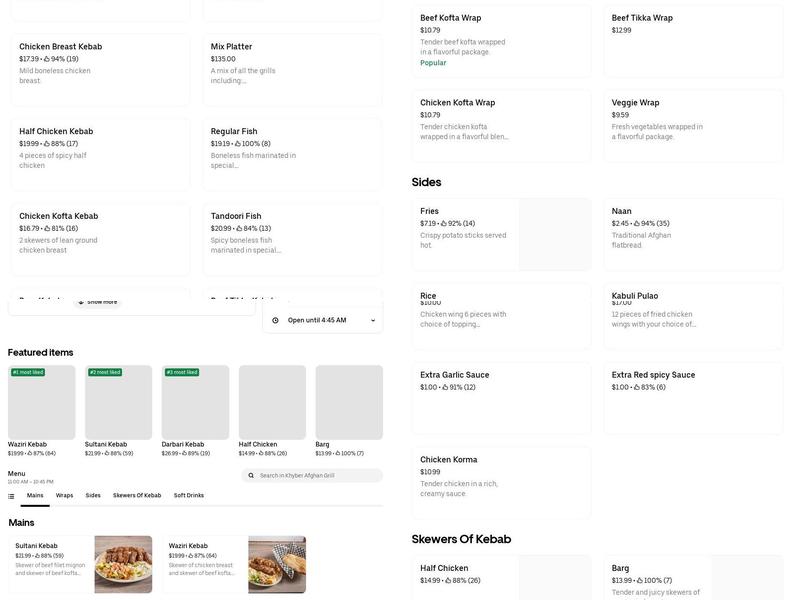Click the Sides section heading
This screenshot has height=600, width=800.
(x=427, y=182)
